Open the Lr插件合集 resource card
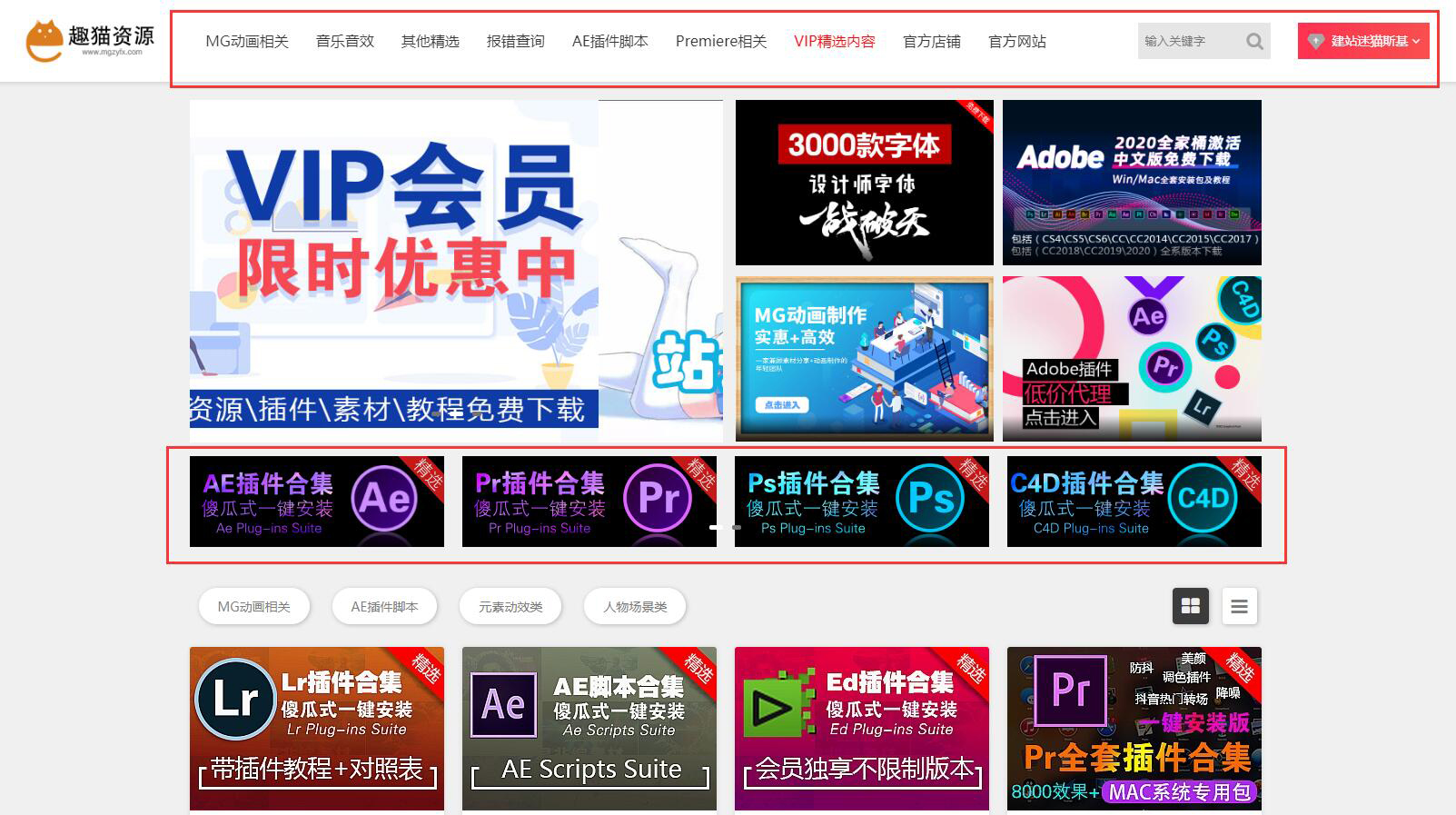 coord(316,728)
